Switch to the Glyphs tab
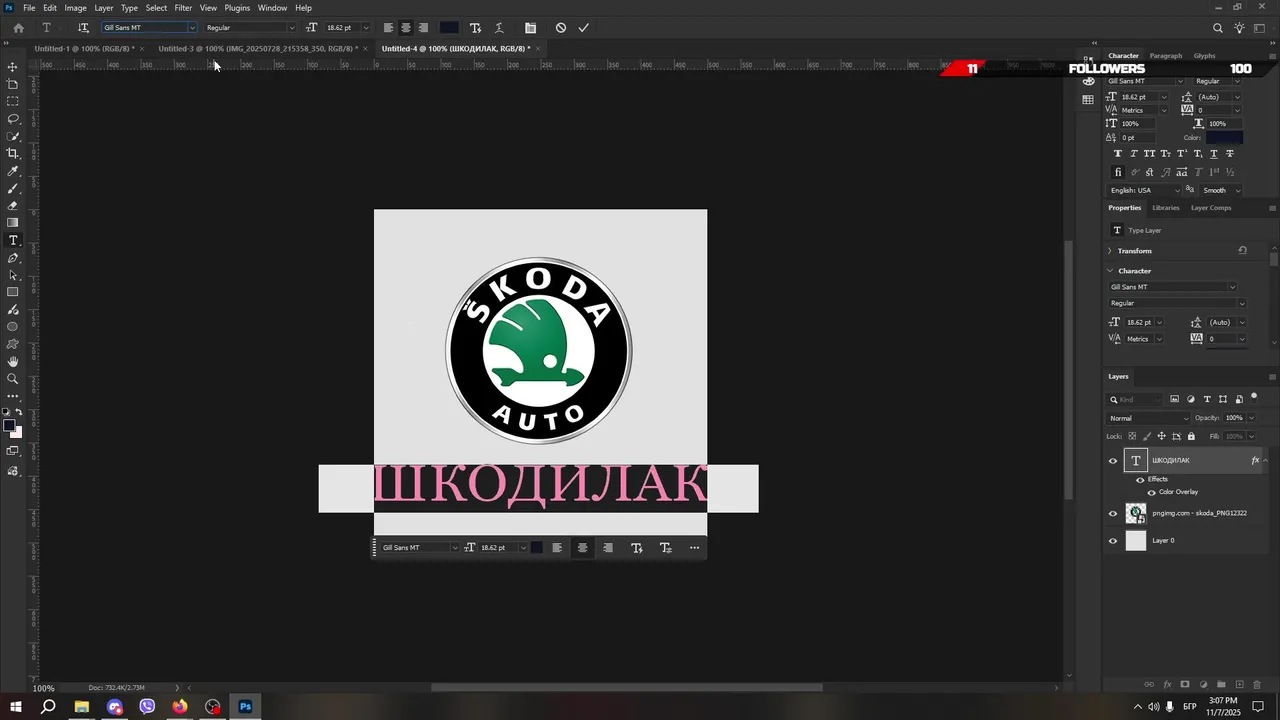This screenshot has height=720, width=1280. pyautogui.click(x=1204, y=56)
